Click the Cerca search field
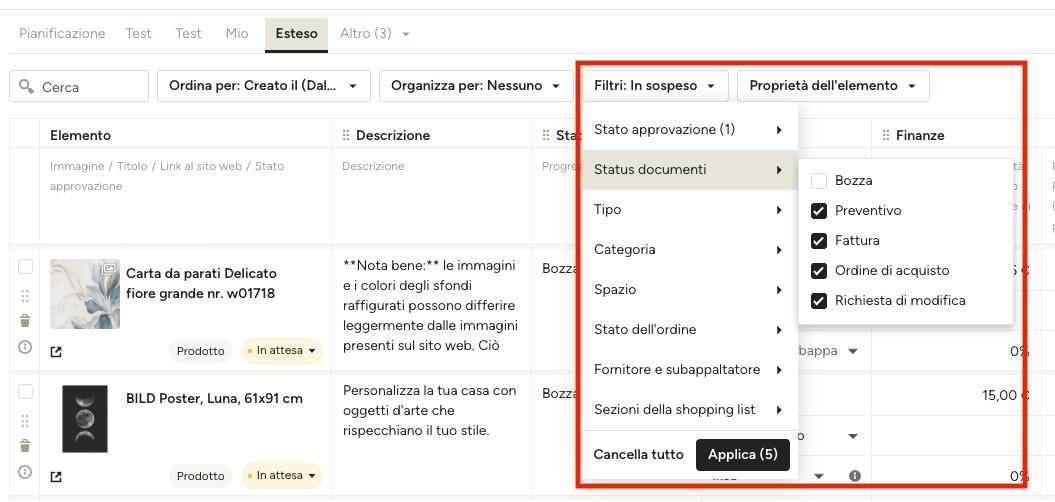The width and height of the screenshot is (1055, 502). pyautogui.click(x=79, y=86)
